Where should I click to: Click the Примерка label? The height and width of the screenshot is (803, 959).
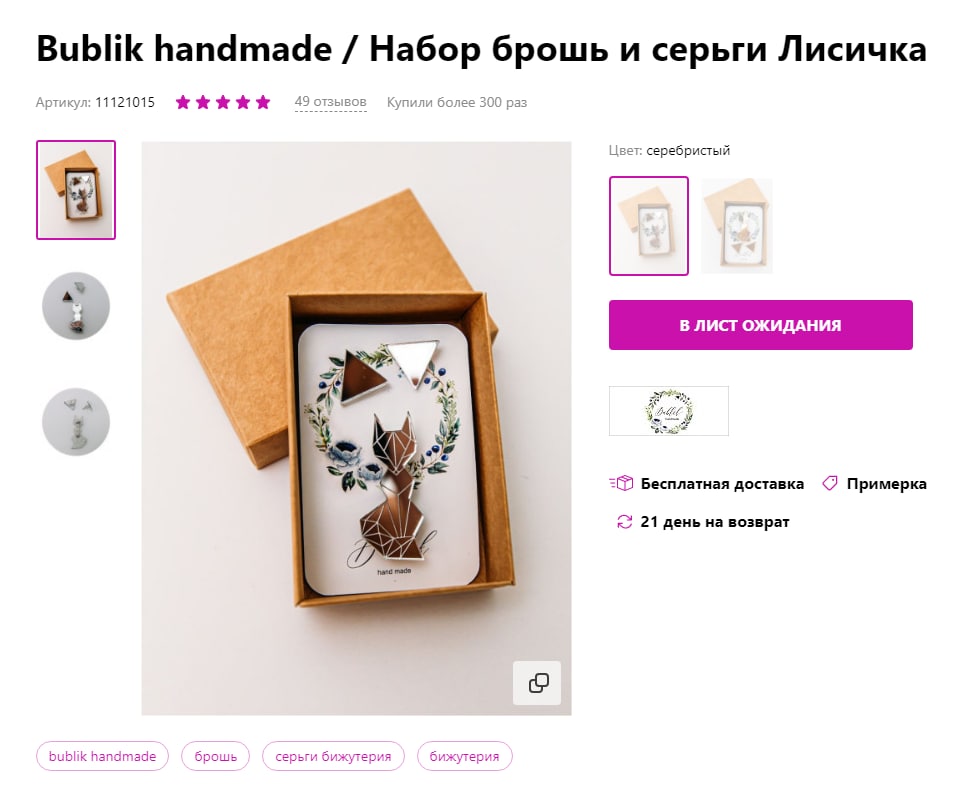tap(886, 484)
